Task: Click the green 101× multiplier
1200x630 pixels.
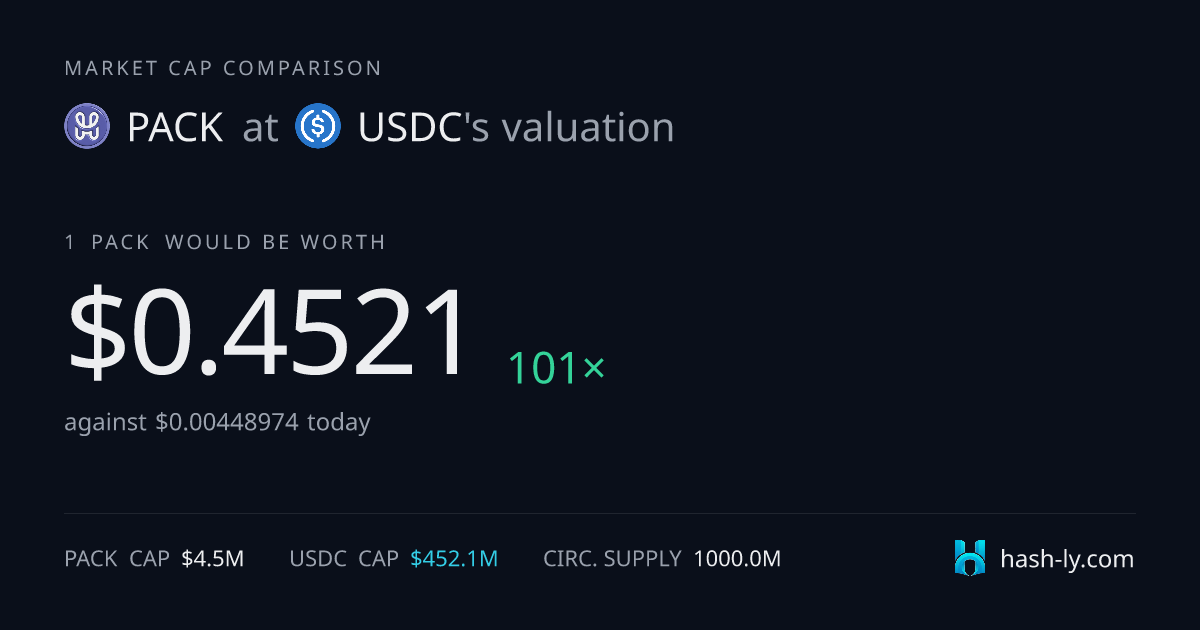Action: click(557, 368)
